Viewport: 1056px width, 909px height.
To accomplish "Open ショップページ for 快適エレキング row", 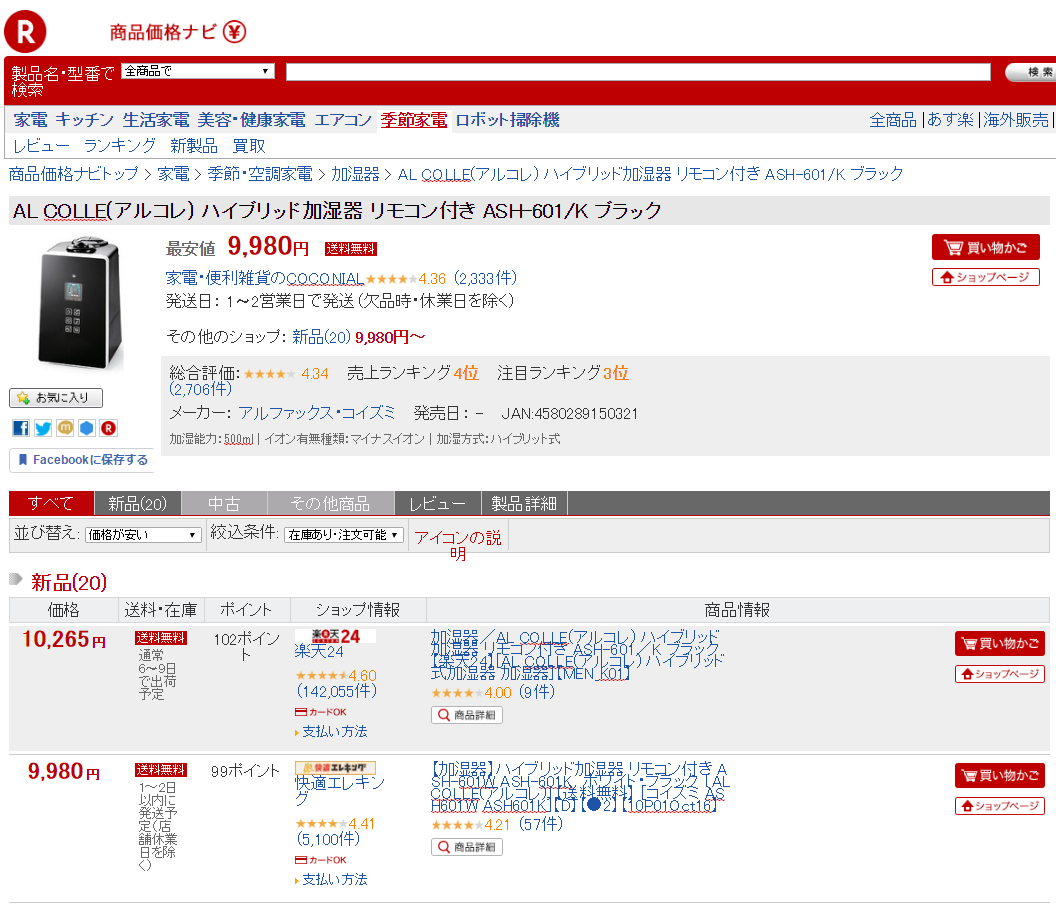I will click(999, 806).
